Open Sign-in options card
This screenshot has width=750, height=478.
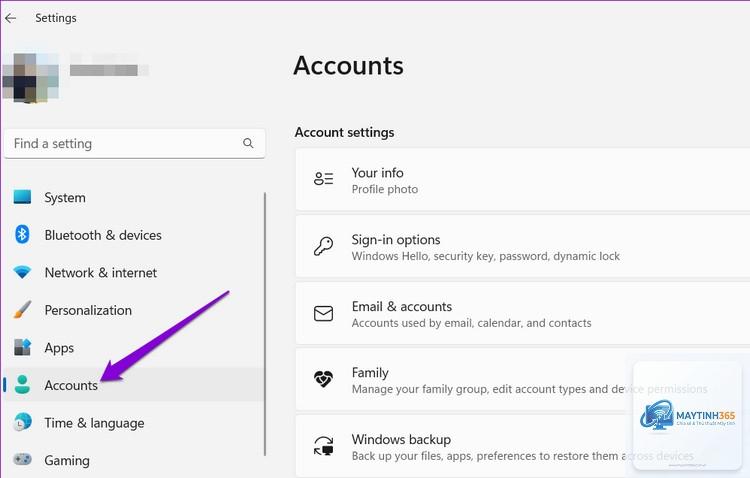pyautogui.click(x=523, y=246)
